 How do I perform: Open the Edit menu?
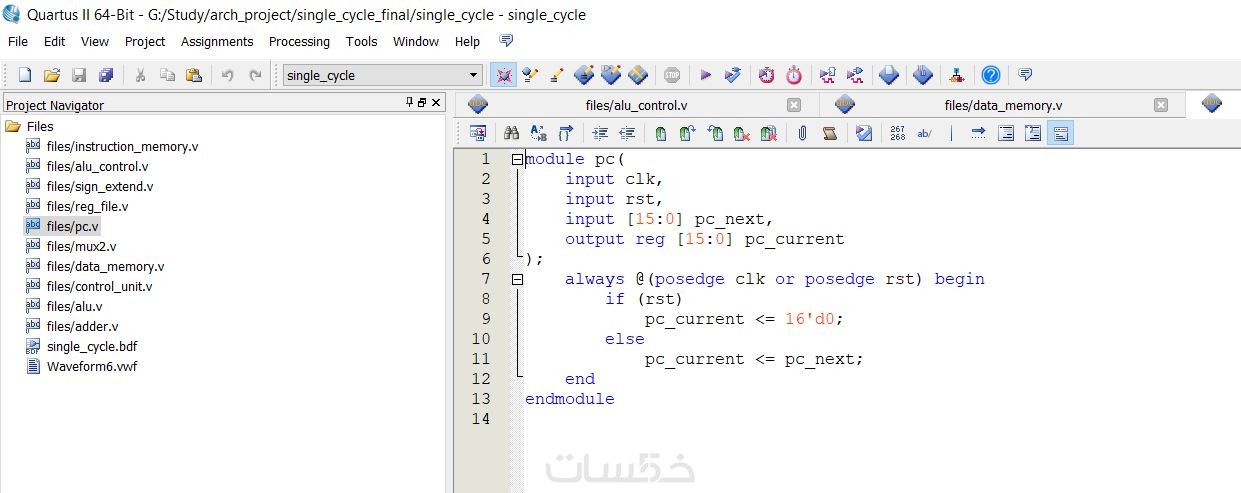coord(54,41)
